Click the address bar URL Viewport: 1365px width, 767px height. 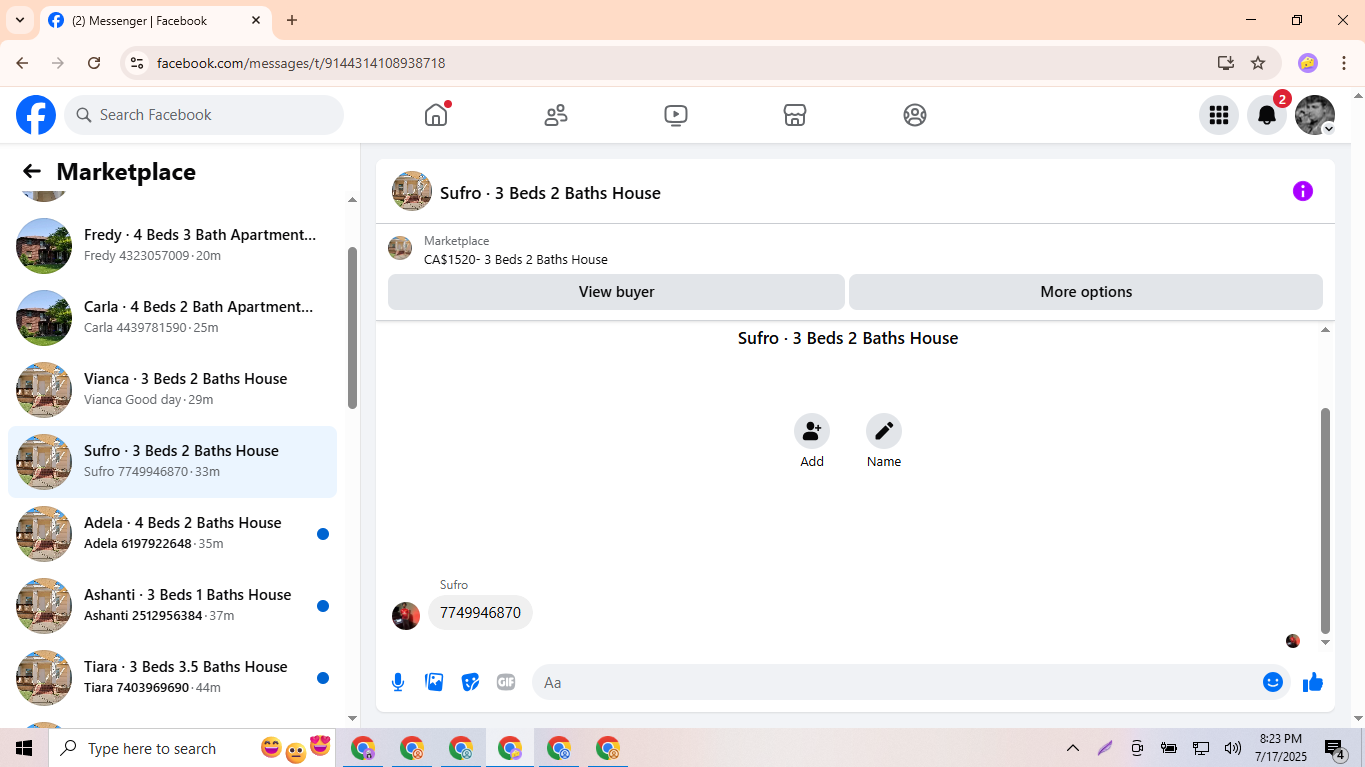[301, 63]
